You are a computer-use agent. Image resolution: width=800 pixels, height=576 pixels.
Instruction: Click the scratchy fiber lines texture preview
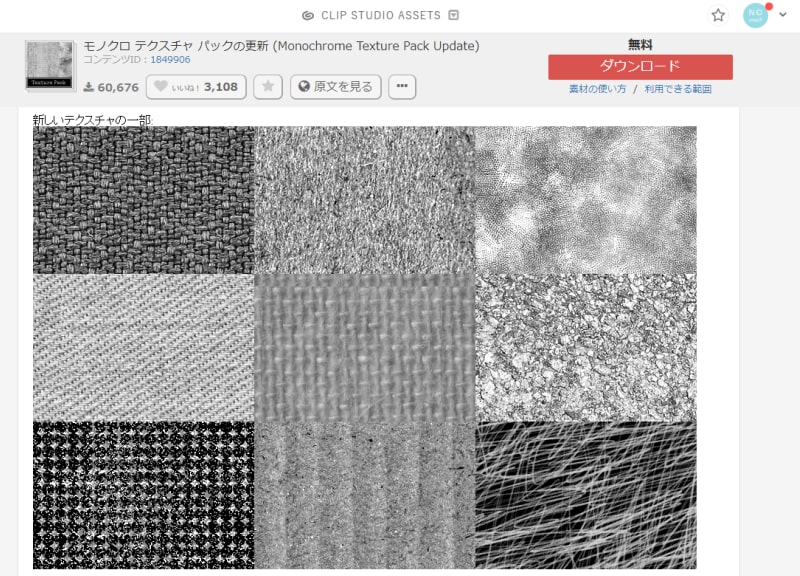coord(586,495)
